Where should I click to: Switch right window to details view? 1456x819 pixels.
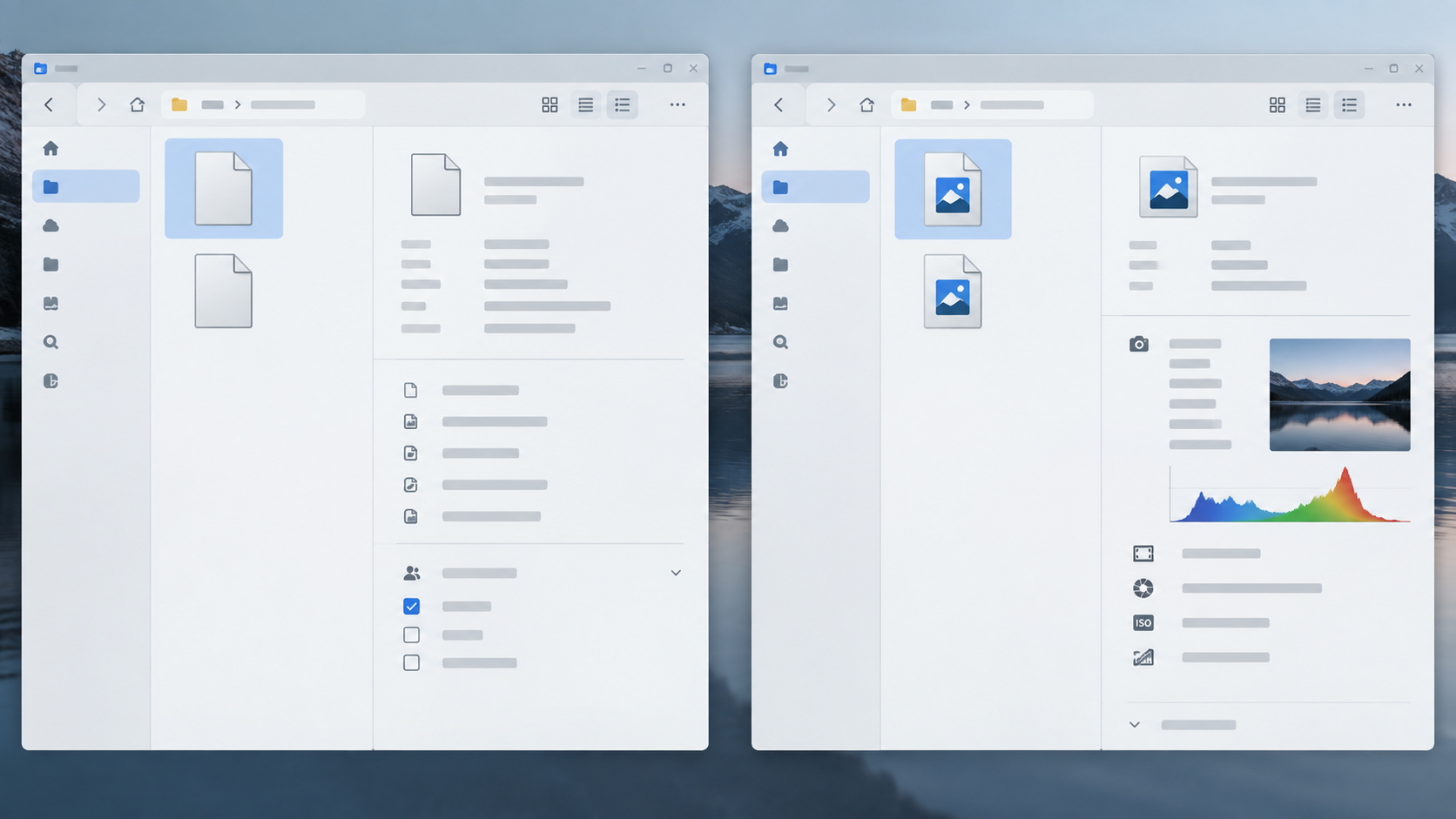tap(1349, 104)
